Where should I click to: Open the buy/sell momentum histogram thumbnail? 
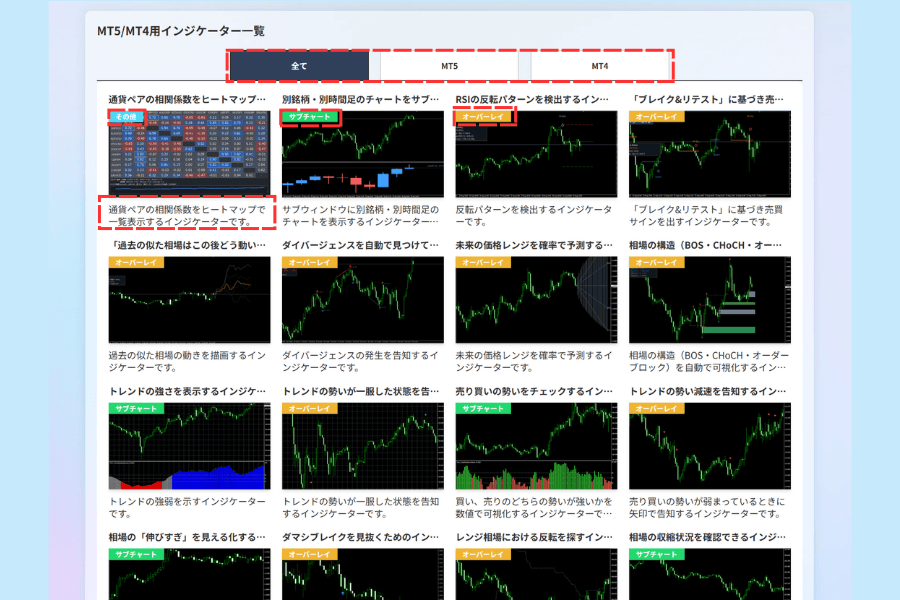(536, 446)
